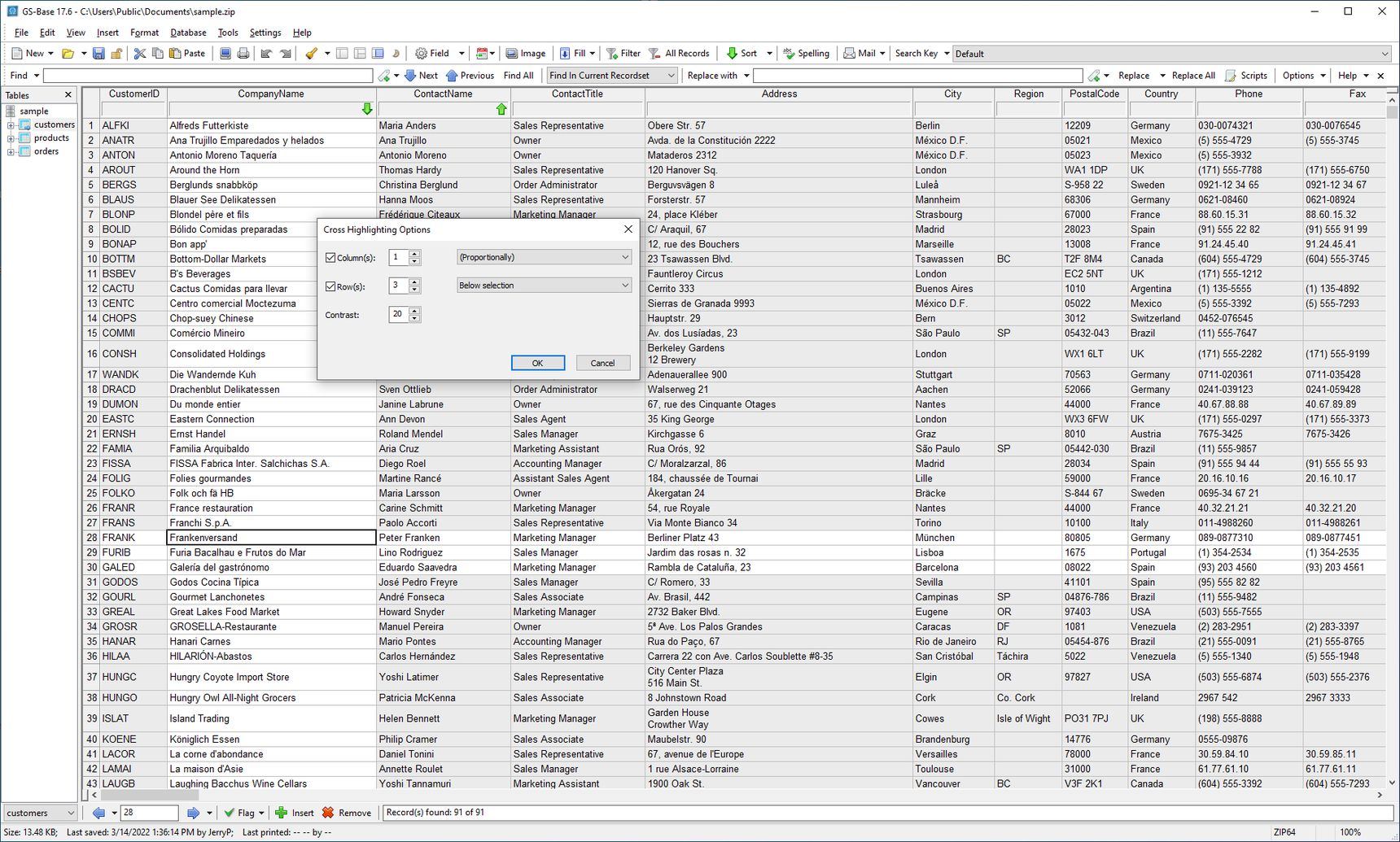Open the Tools menu
Screen dimensions: 1400x842
tap(228, 33)
